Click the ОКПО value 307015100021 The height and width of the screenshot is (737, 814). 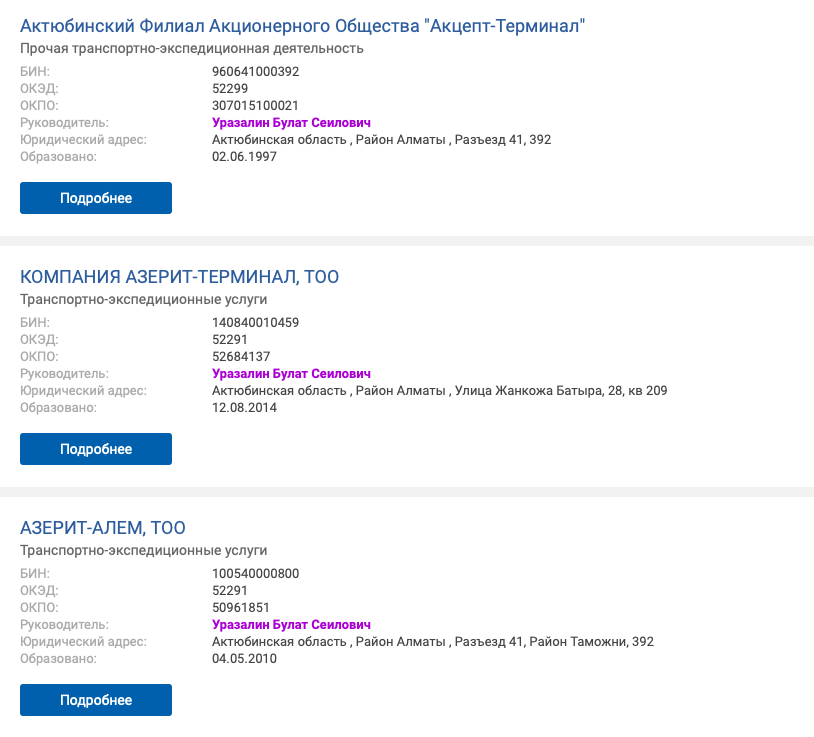point(255,106)
